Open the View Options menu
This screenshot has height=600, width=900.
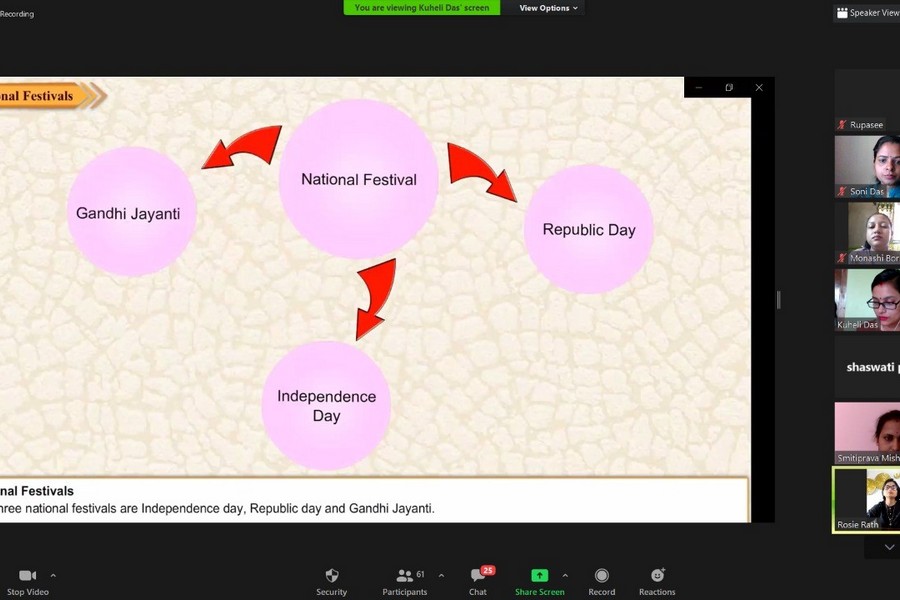pos(548,8)
